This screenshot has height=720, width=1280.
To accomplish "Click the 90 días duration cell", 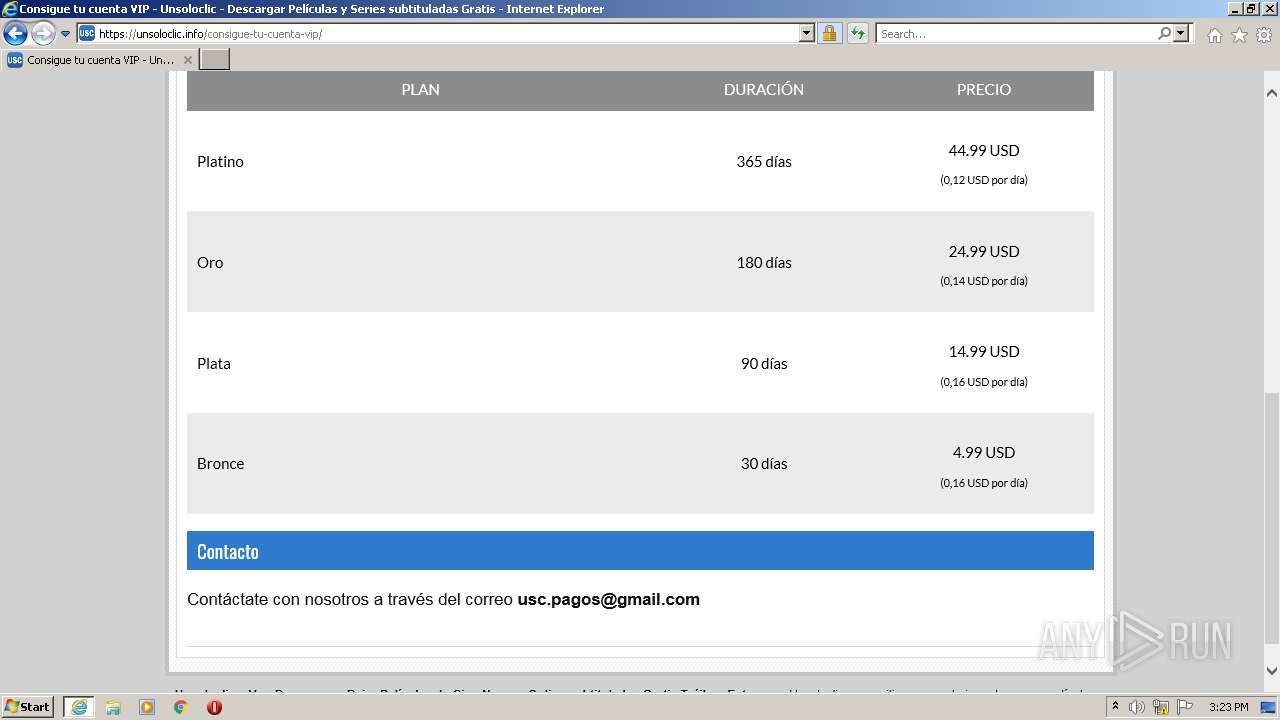I will click(x=764, y=363).
